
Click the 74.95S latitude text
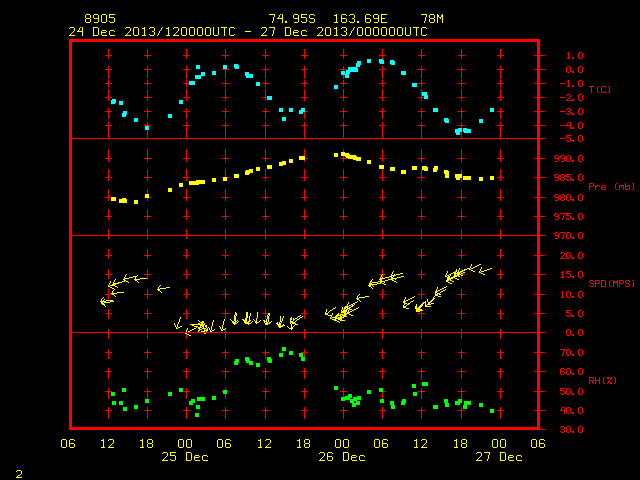(x=292, y=19)
